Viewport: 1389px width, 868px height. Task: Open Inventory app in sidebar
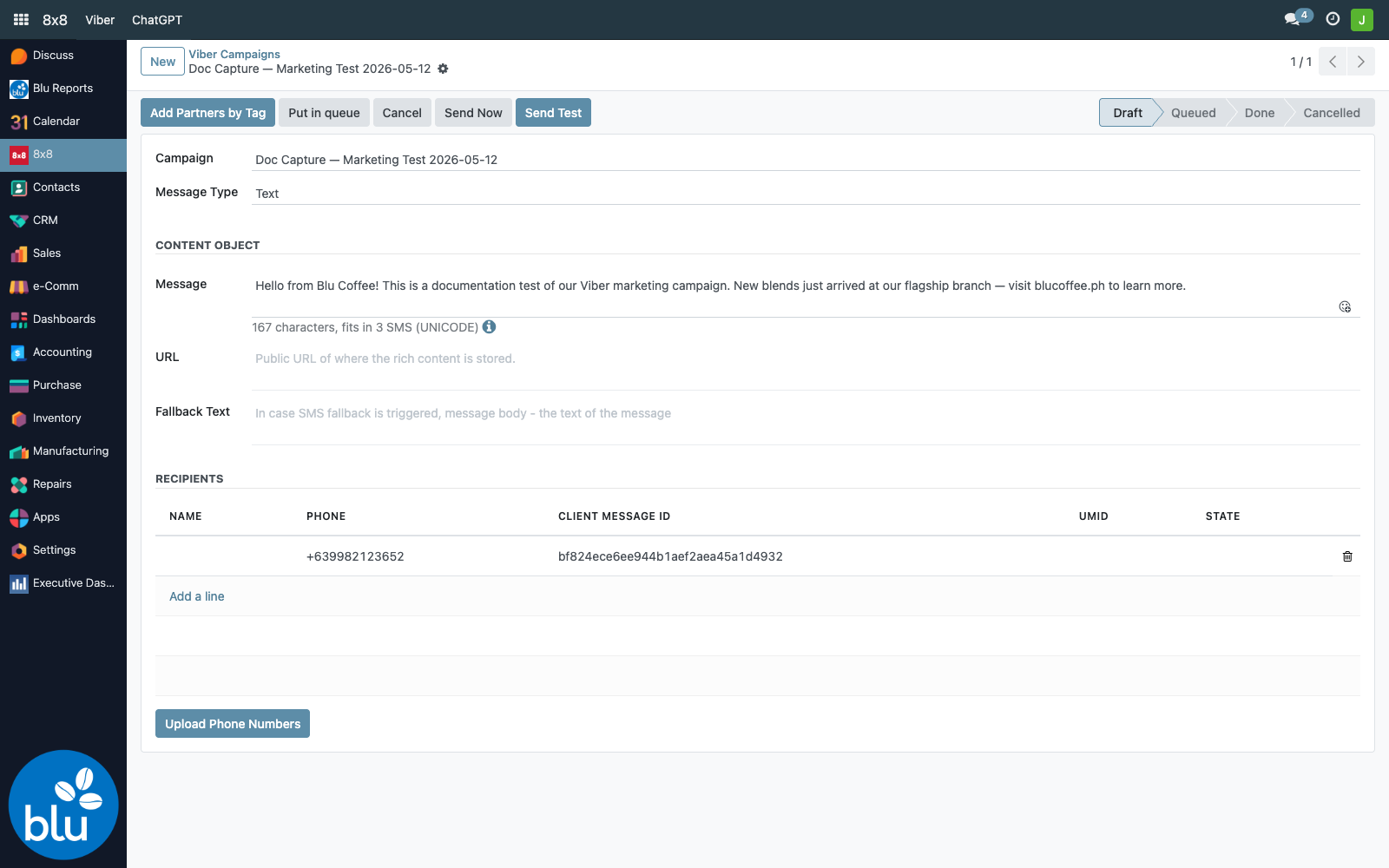(x=63, y=418)
